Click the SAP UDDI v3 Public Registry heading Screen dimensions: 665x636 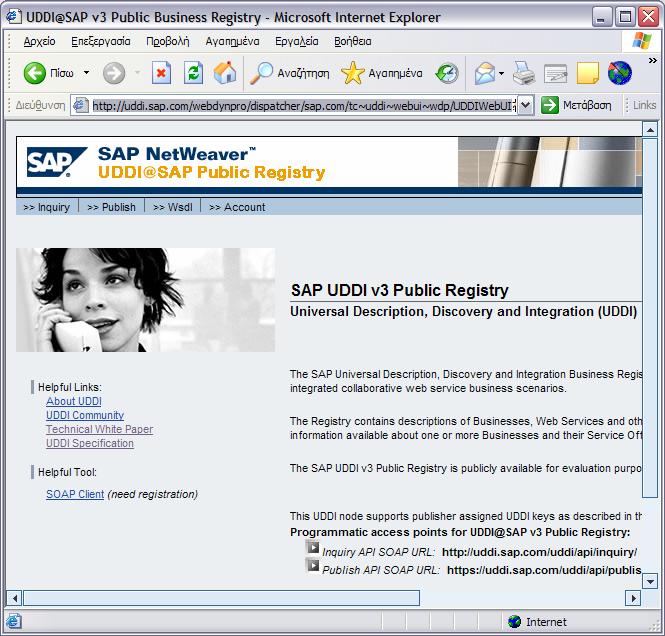(400, 290)
